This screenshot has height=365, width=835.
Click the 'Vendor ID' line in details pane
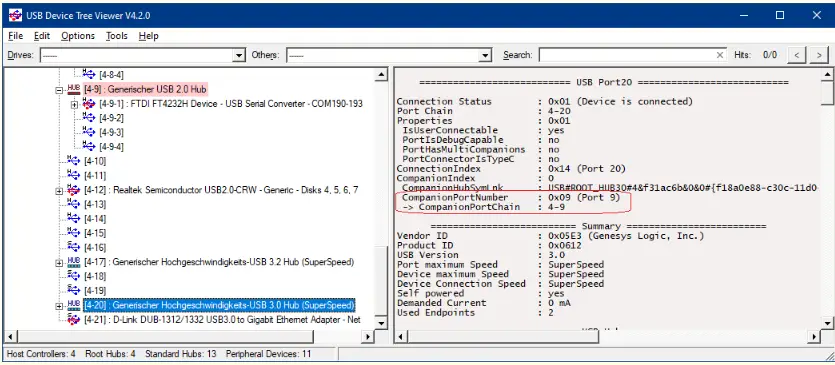(551, 236)
